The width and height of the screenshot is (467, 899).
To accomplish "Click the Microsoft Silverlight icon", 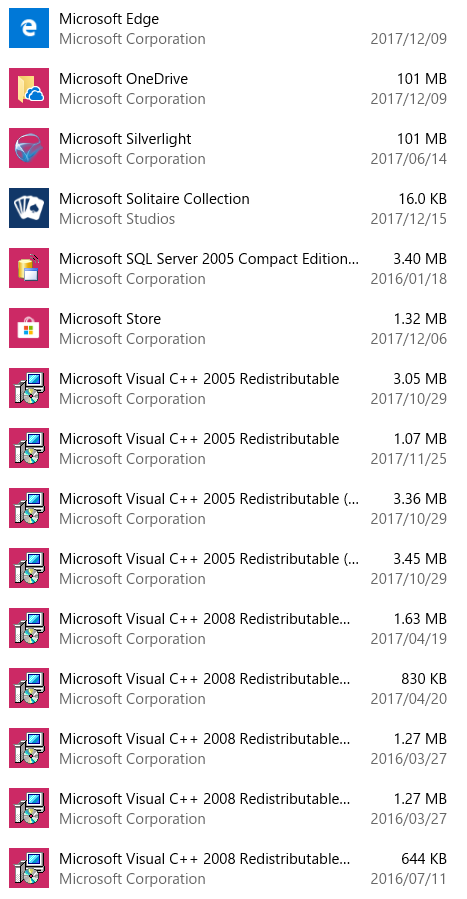I will [x=29, y=148].
